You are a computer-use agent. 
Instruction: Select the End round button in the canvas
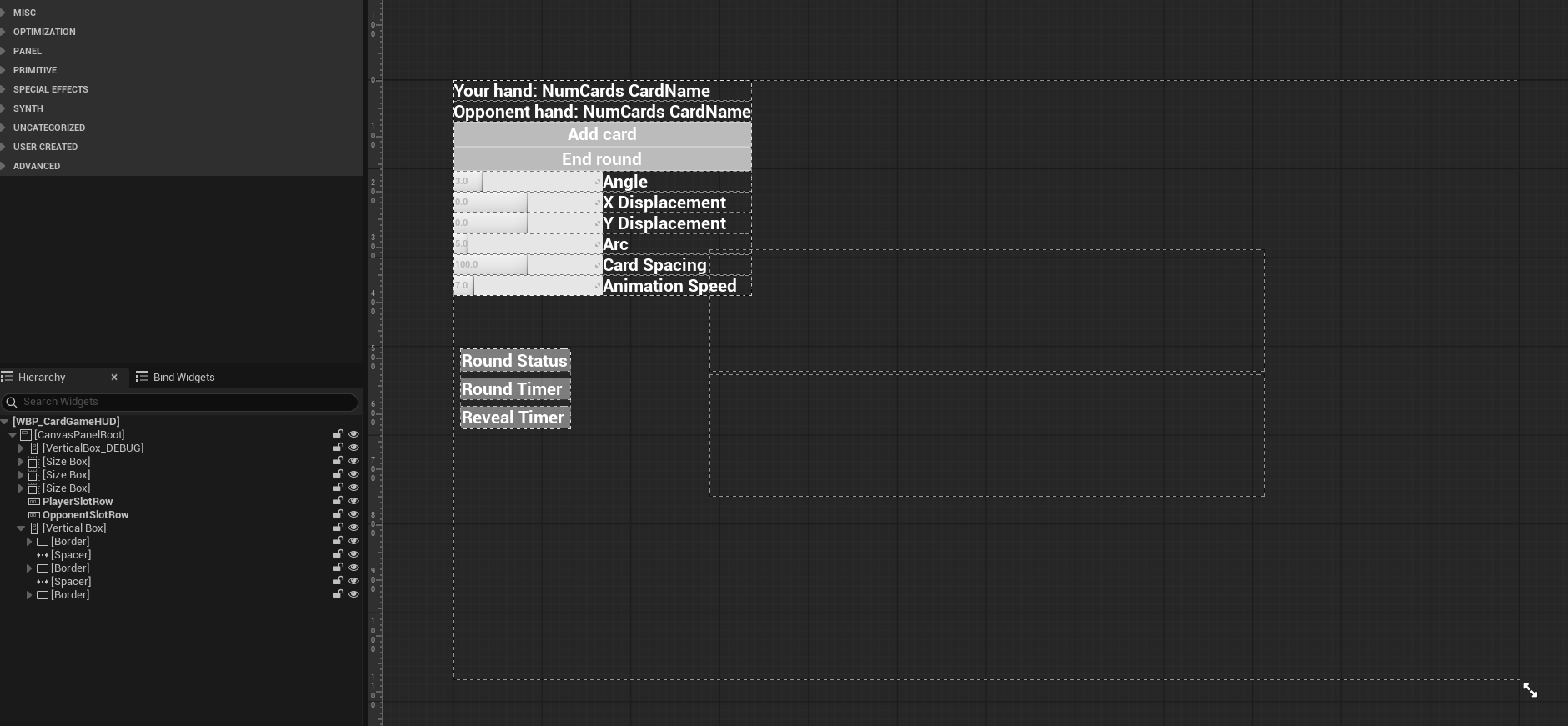(602, 159)
